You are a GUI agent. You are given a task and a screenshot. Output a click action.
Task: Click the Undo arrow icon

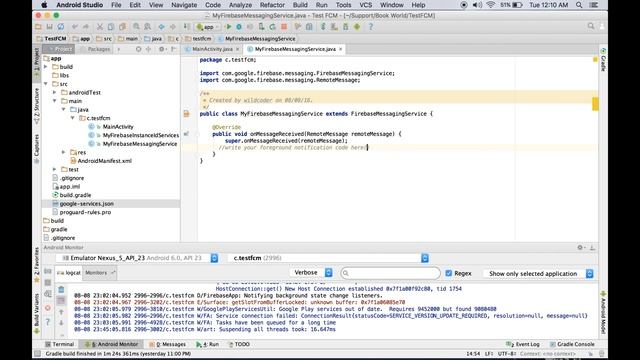[x=75, y=27]
